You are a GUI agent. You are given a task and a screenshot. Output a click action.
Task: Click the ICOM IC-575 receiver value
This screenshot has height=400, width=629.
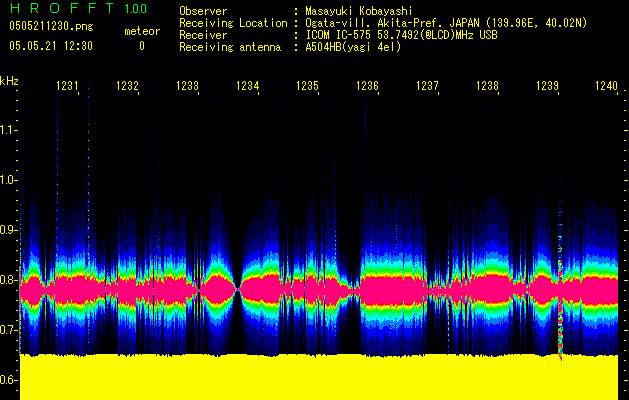(402, 35)
